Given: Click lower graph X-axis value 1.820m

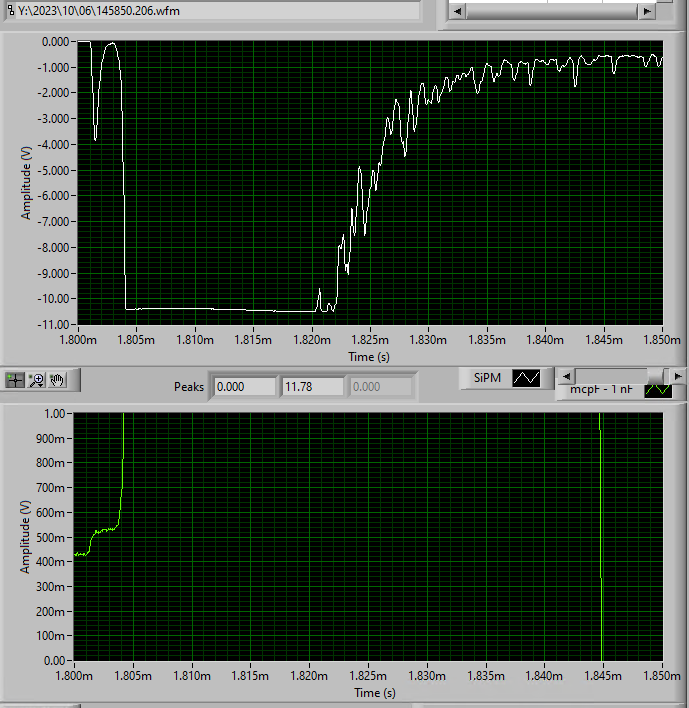Looking at the screenshot, I should pyautogui.click(x=309, y=676).
